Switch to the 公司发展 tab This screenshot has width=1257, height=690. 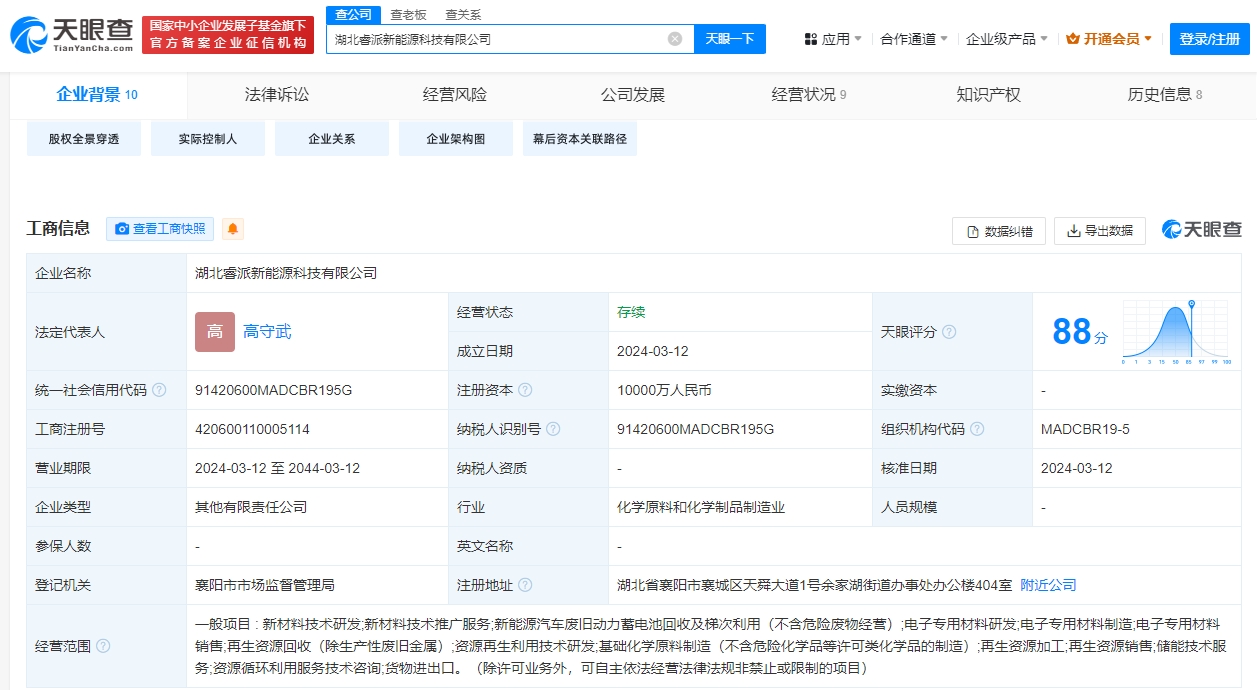pyautogui.click(x=633, y=95)
